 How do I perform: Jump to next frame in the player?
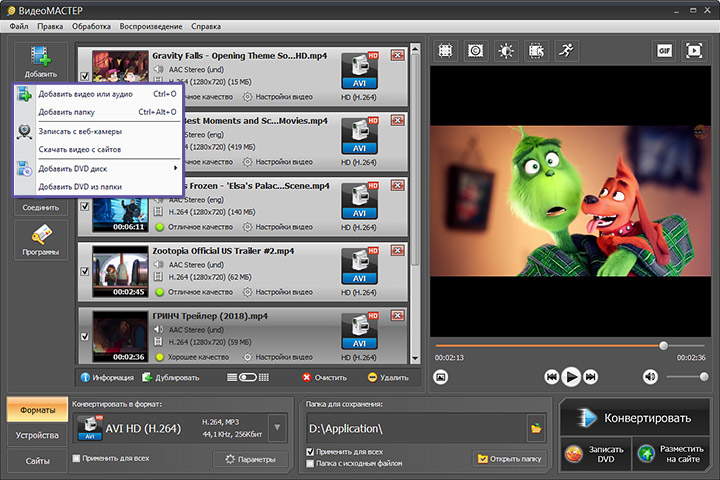591,377
